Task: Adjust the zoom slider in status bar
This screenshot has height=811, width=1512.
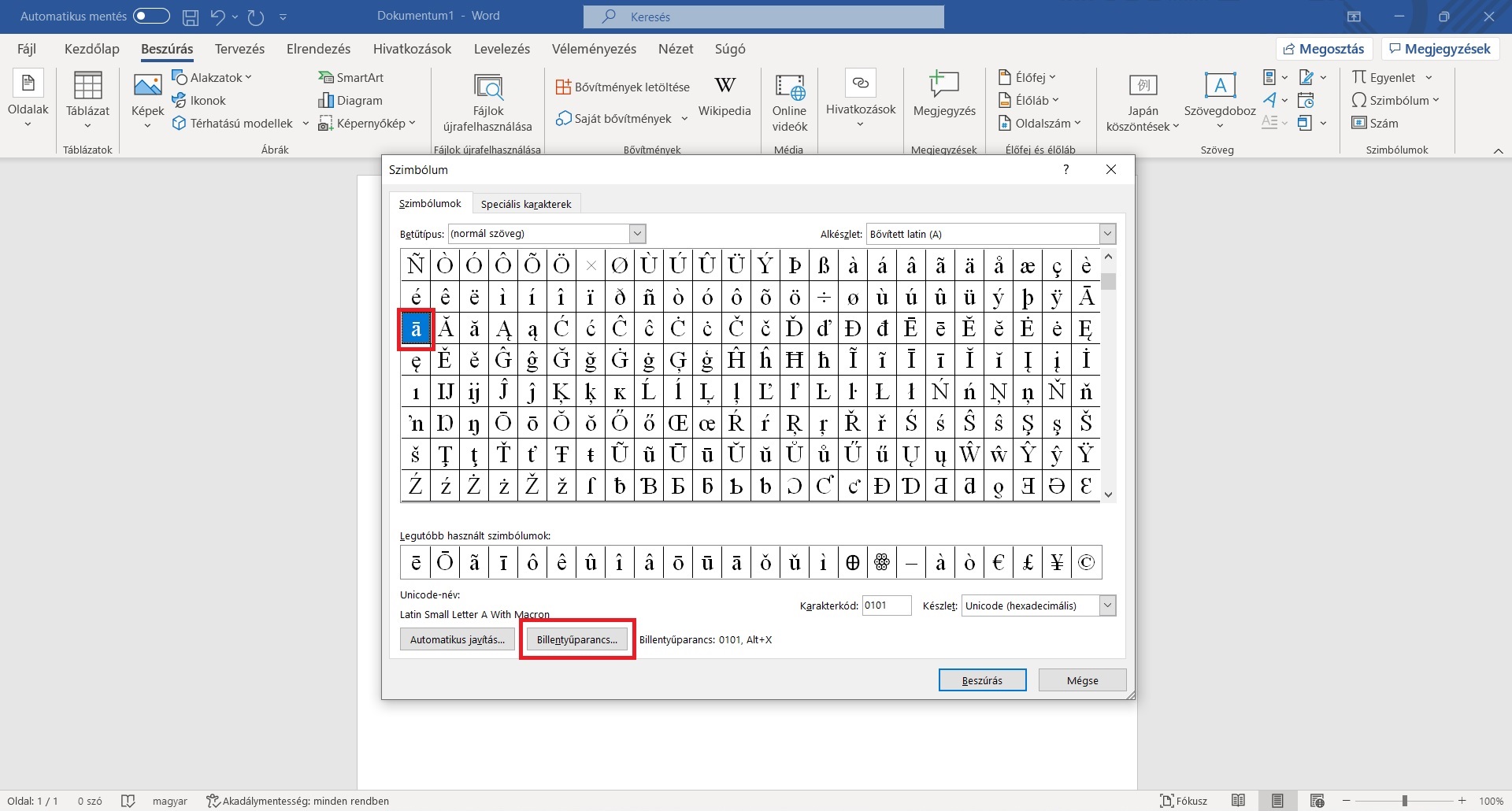Action: point(1404,801)
